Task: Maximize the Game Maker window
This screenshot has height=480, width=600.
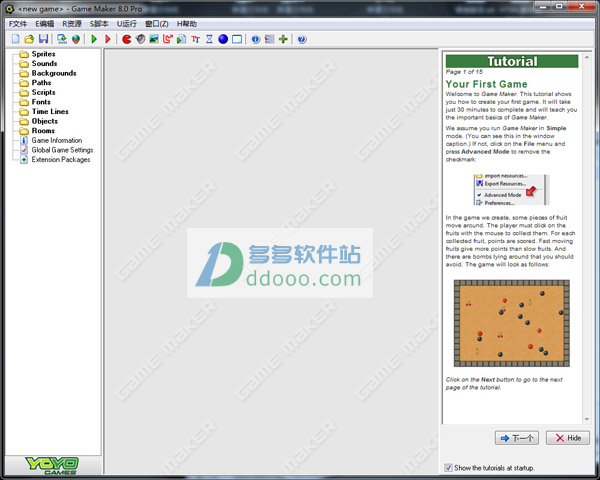Action: click(x=559, y=6)
